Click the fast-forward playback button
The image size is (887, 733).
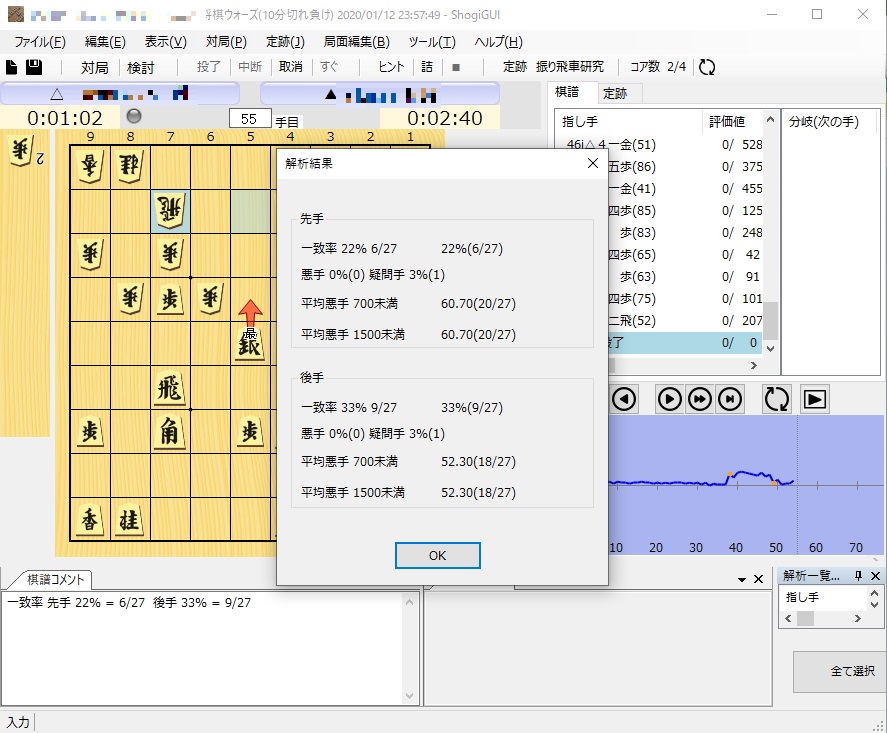click(700, 399)
